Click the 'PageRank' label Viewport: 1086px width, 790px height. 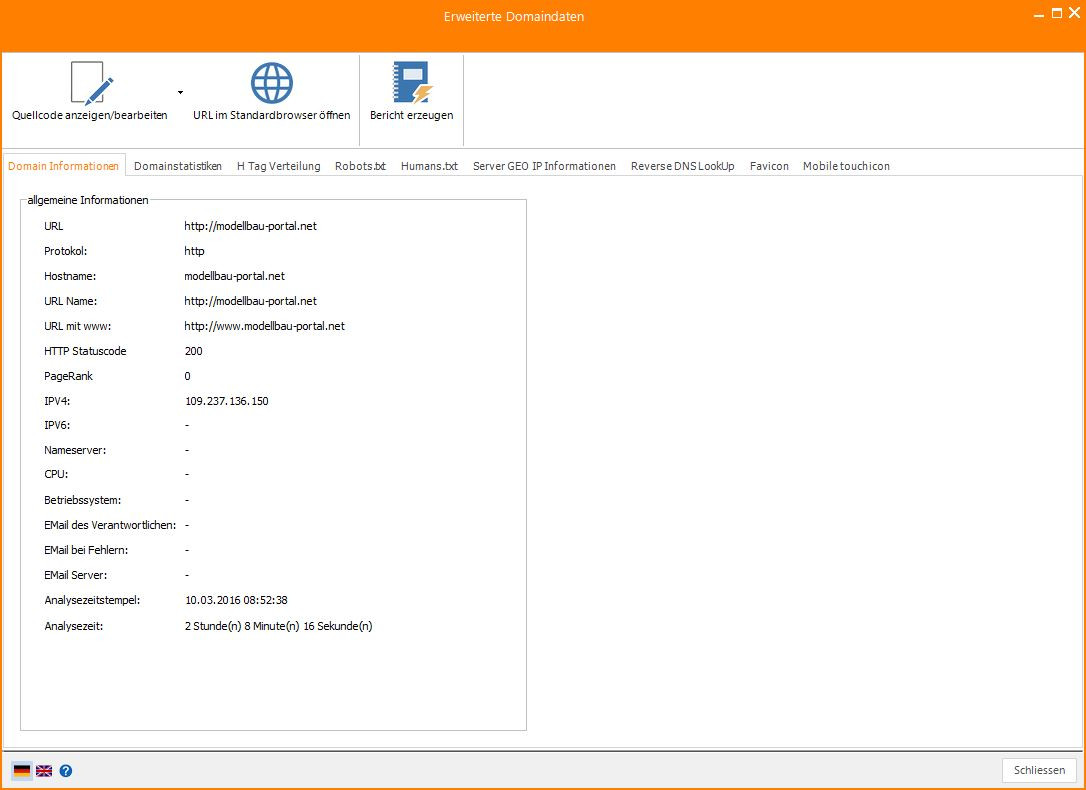pos(69,376)
